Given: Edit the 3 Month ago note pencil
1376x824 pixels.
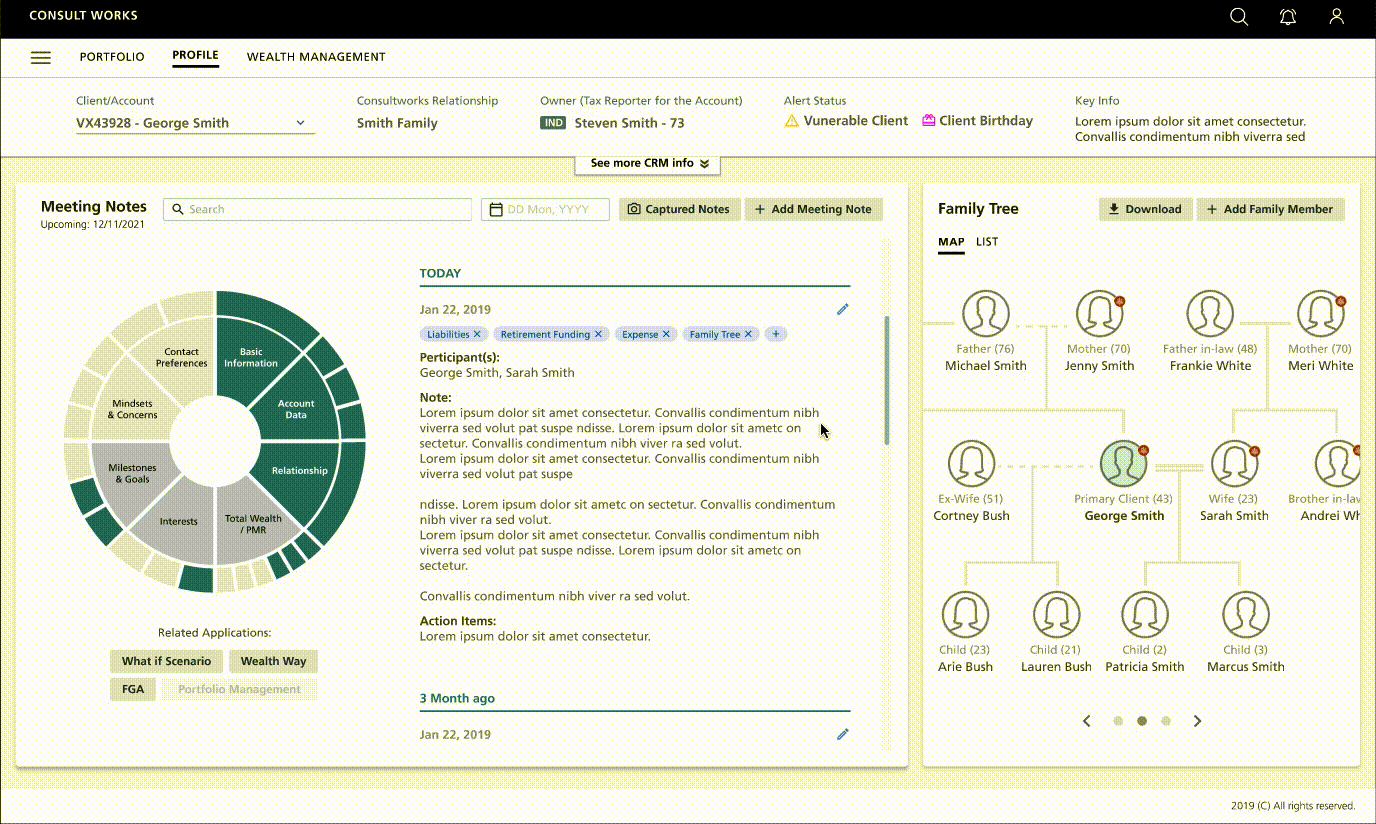Looking at the screenshot, I should (x=843, y=735).
